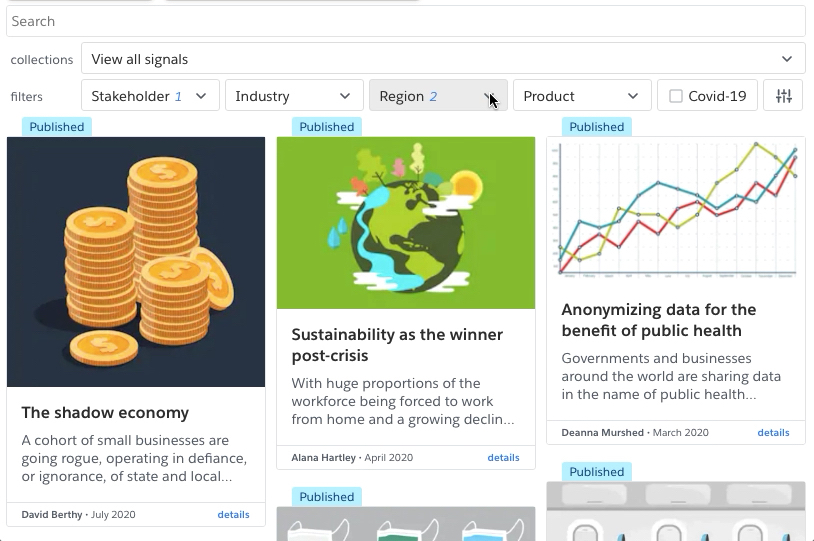This screenshot has width=814, height=541.
Task: Open the View all signals collections dropdown
Action: coord(443,59)
